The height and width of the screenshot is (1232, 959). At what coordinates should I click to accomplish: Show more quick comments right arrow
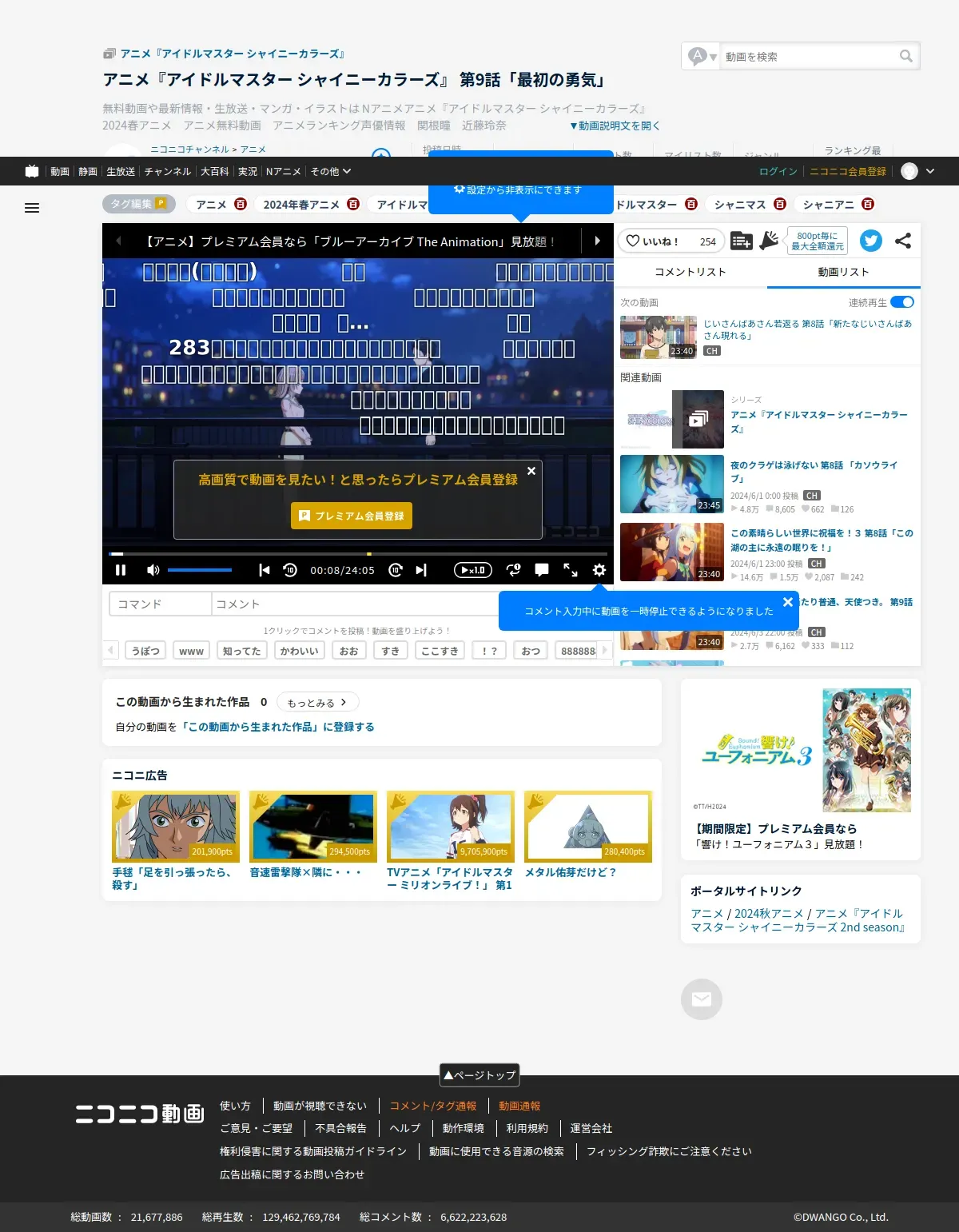[605, 651]
